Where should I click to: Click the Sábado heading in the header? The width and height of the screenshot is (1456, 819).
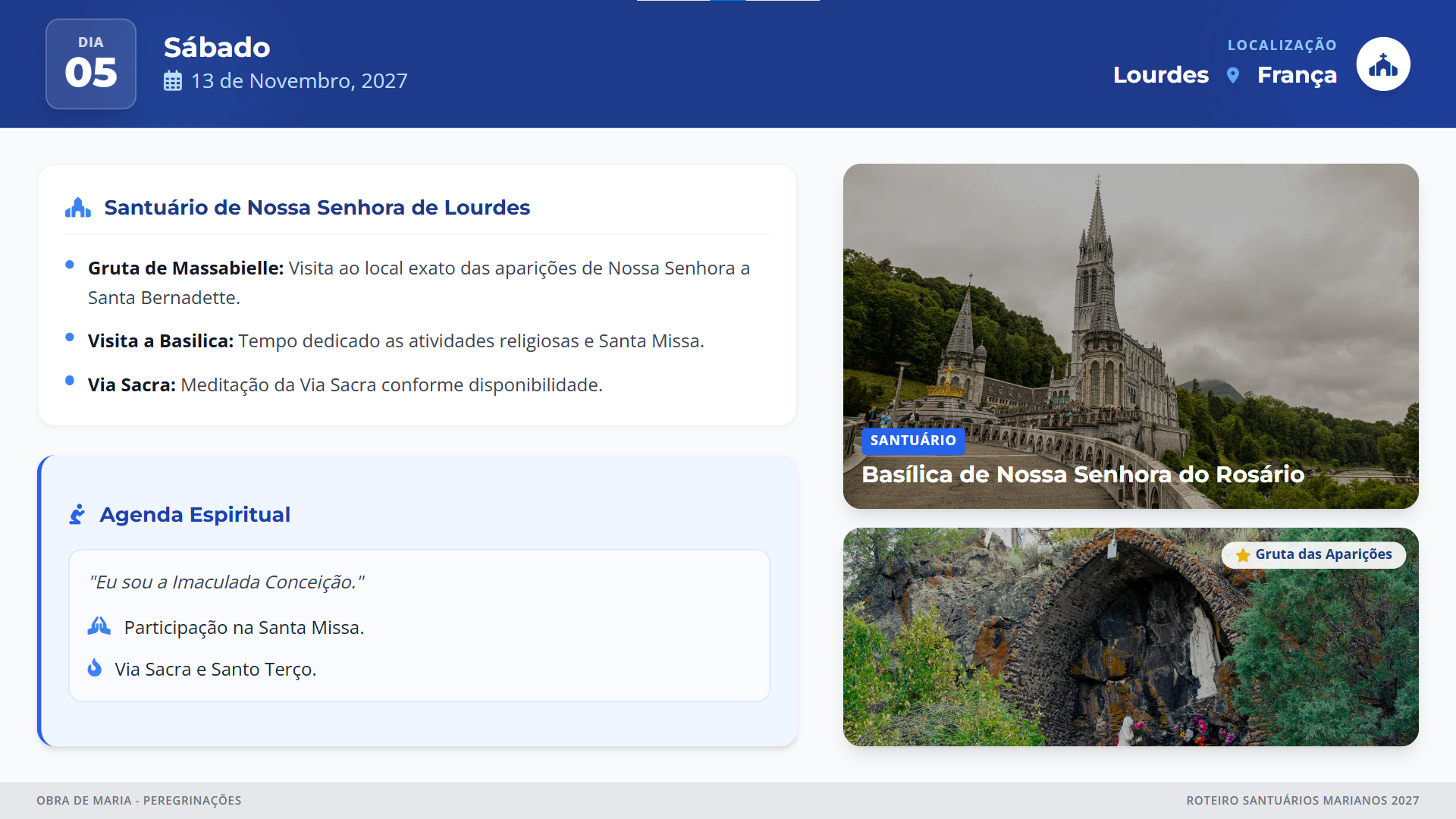(x=217, y=48)
